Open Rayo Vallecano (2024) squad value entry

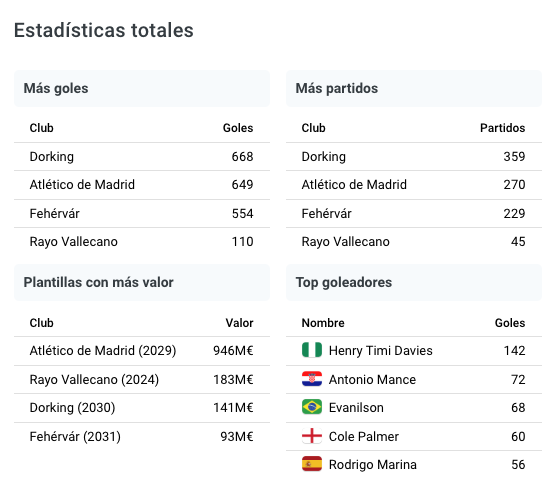tap(142, 379)
